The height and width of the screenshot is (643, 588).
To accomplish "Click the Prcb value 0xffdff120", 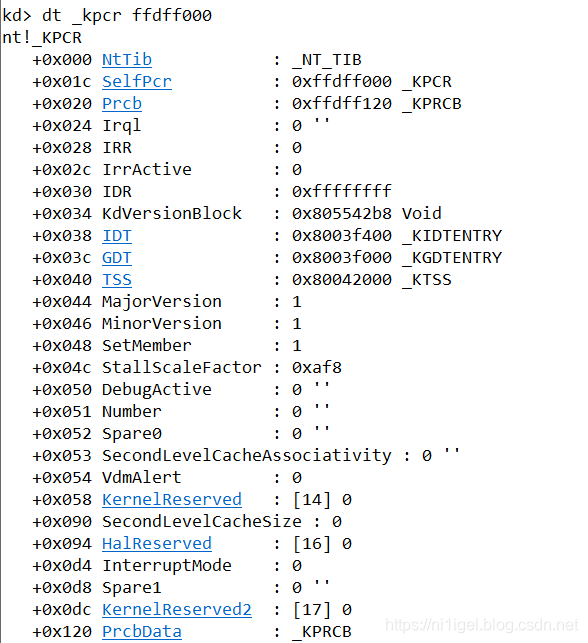I will tap(342, 104).
